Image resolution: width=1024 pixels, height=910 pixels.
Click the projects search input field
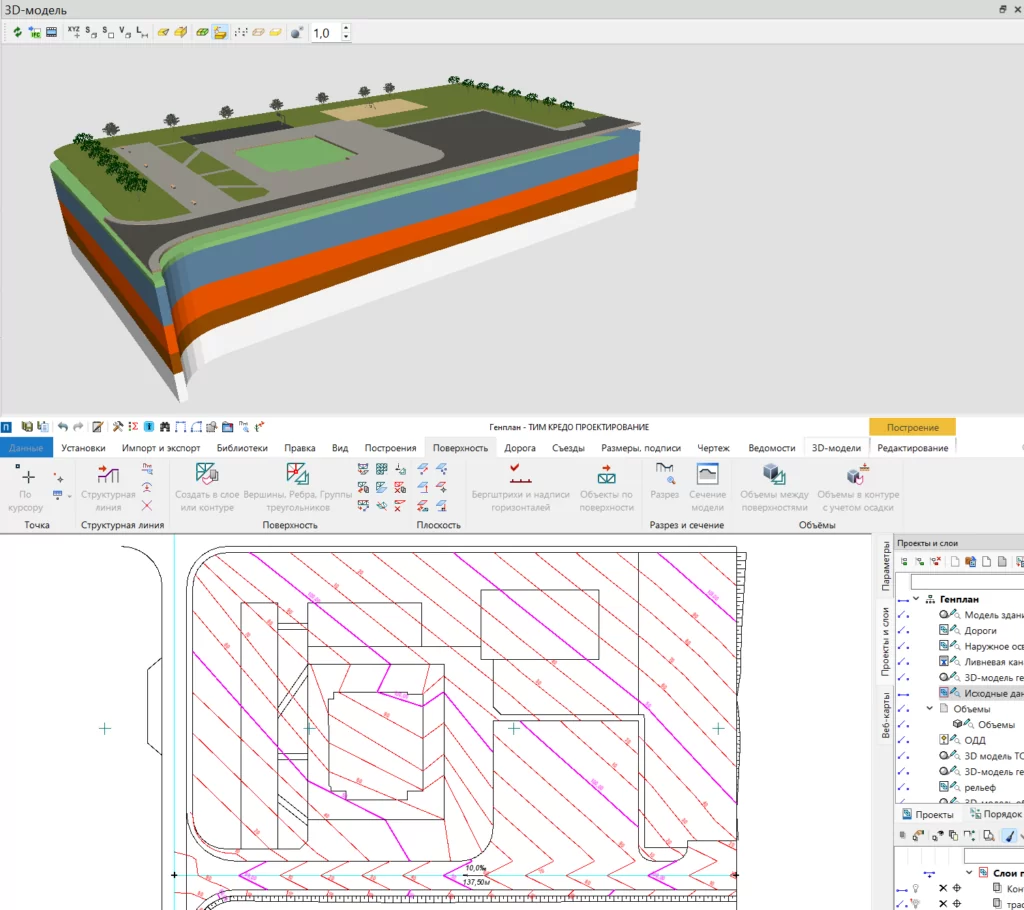click(967, 581)
